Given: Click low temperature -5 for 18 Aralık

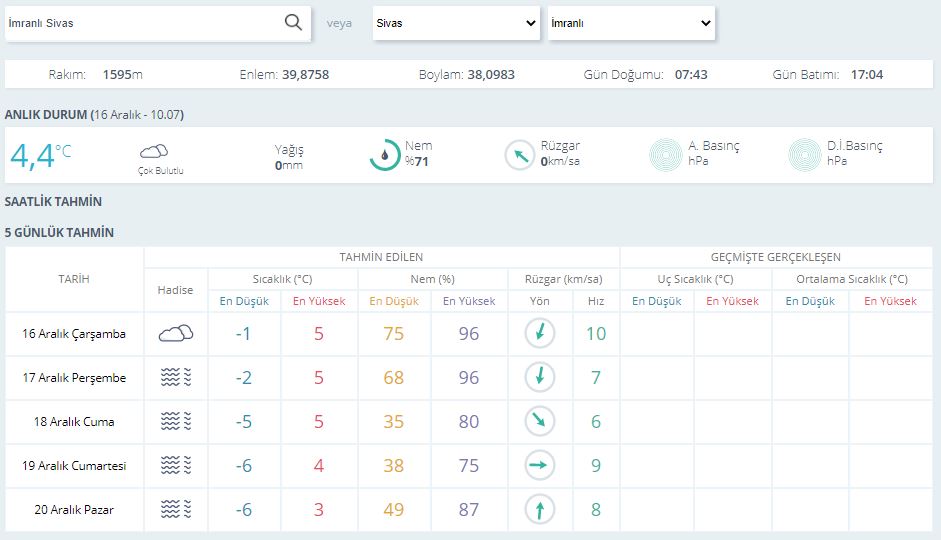Looking at the screenshot, I should 243,421.
